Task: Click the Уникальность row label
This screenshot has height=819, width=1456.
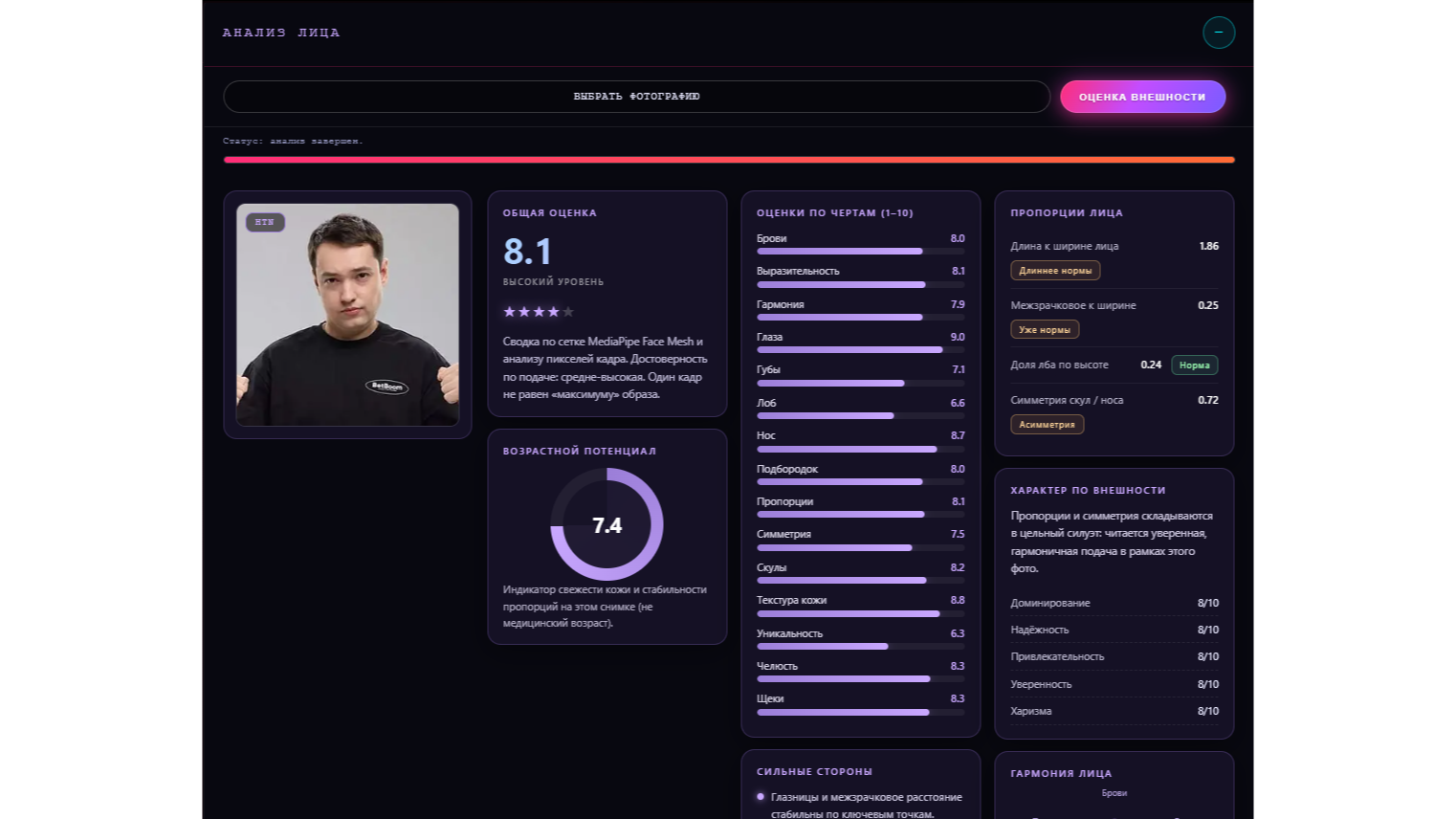Action: (789, 633)
